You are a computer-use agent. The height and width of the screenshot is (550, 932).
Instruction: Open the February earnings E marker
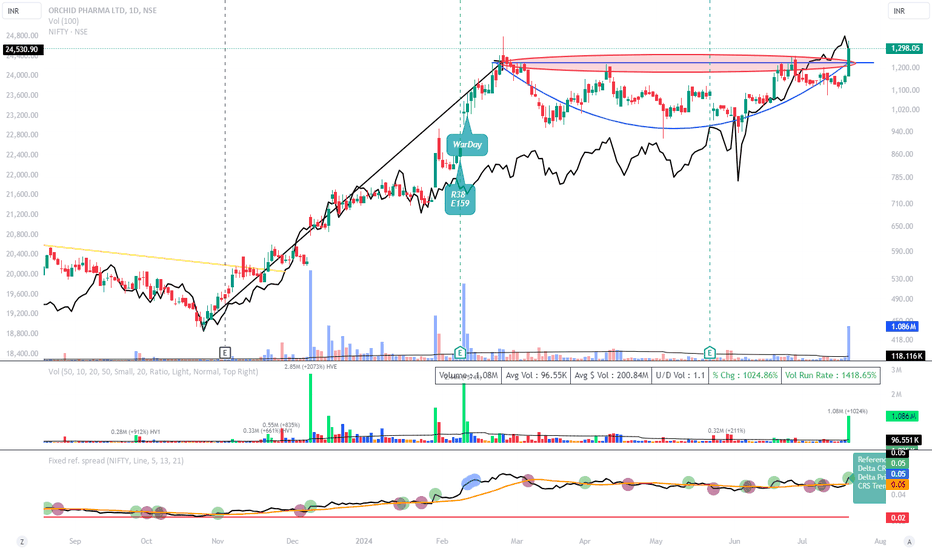(459, 353)
